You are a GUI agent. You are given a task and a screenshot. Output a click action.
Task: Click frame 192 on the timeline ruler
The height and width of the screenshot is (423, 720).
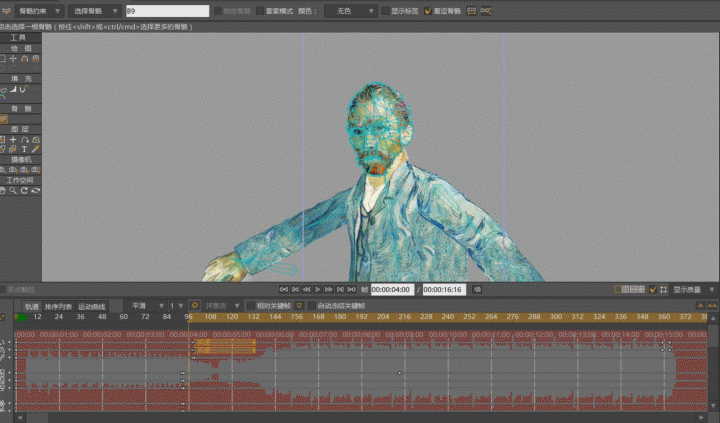tap(361, 317)
